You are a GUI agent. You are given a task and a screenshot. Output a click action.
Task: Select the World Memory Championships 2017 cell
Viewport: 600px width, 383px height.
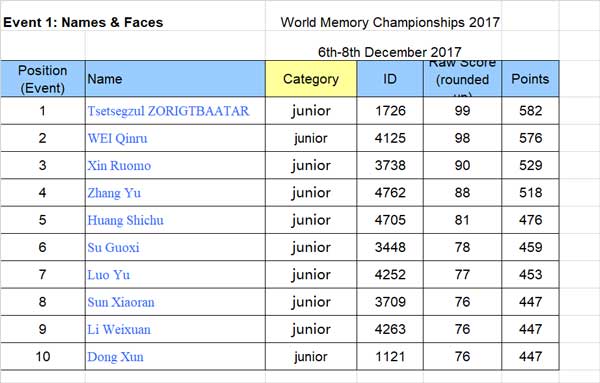coord(390,22)
